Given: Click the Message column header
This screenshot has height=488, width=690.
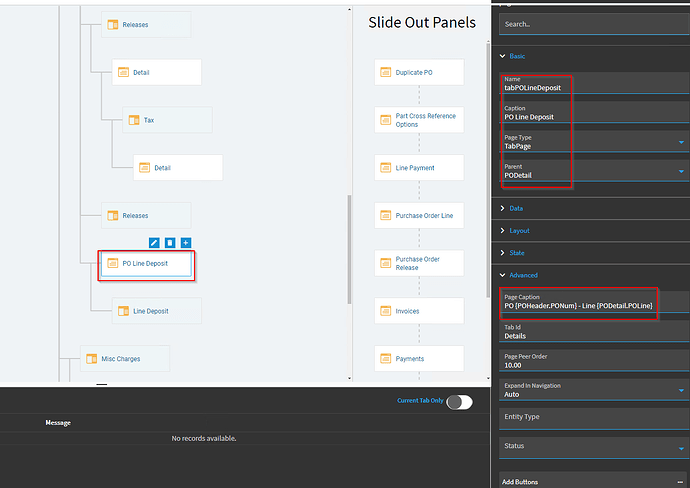Looking at the screenshot, I should pos(58,423).
